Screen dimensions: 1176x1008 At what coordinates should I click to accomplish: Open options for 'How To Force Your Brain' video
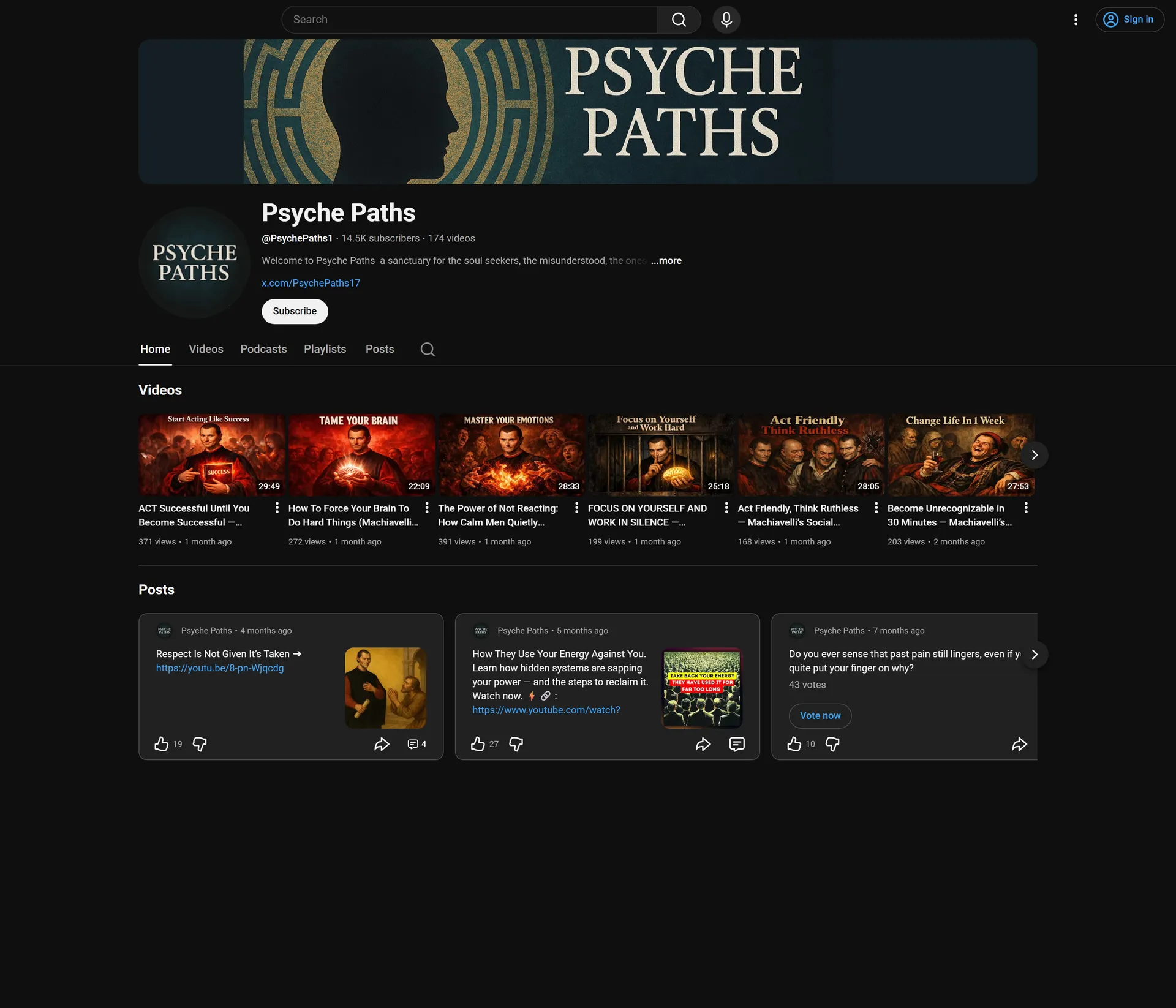point(427,508)
